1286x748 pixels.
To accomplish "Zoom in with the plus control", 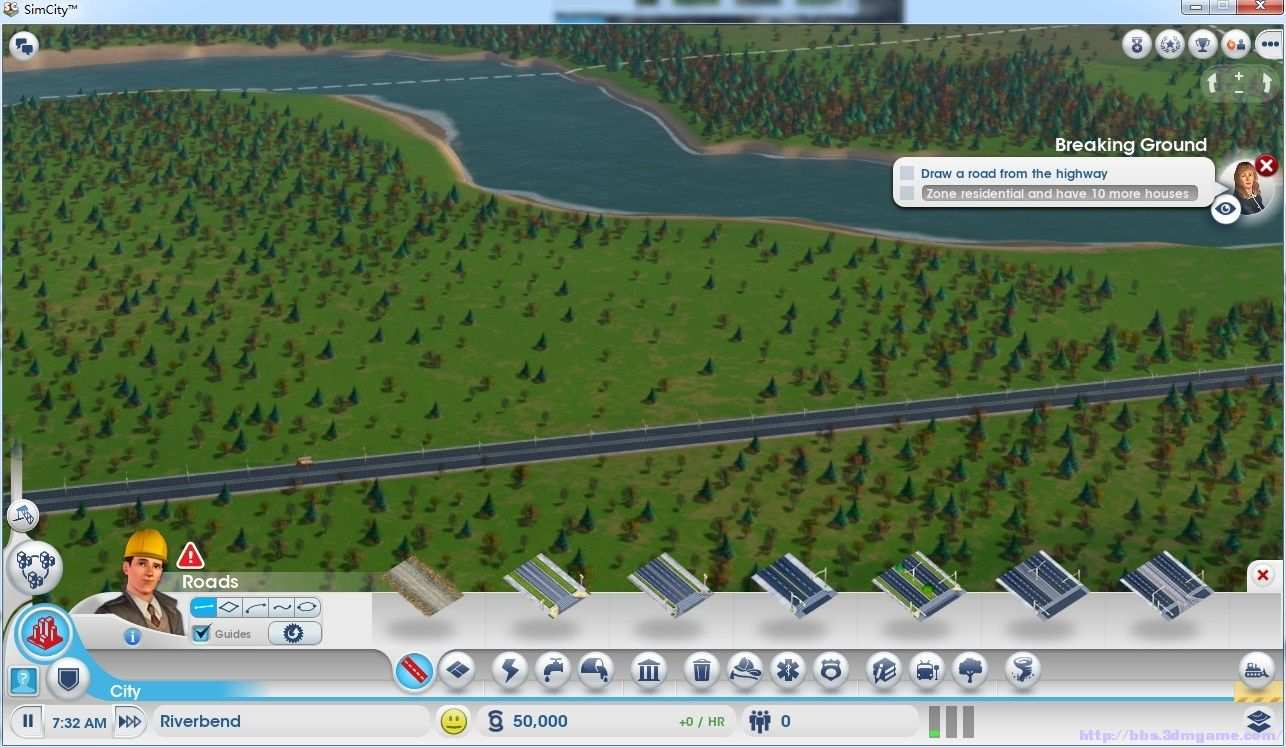I will point(1239,76).
